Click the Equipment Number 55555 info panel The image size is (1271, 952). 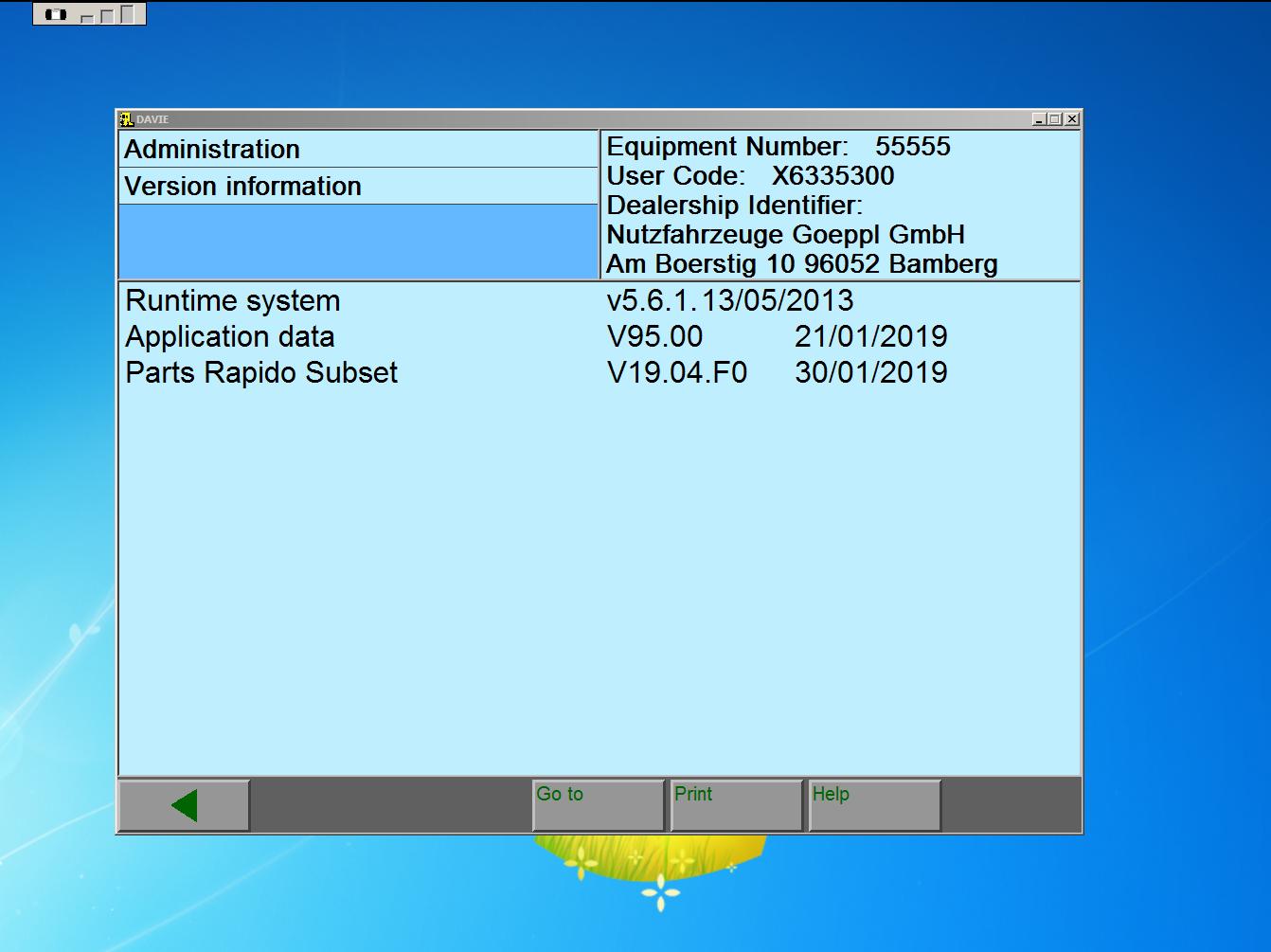pos(779,147)
